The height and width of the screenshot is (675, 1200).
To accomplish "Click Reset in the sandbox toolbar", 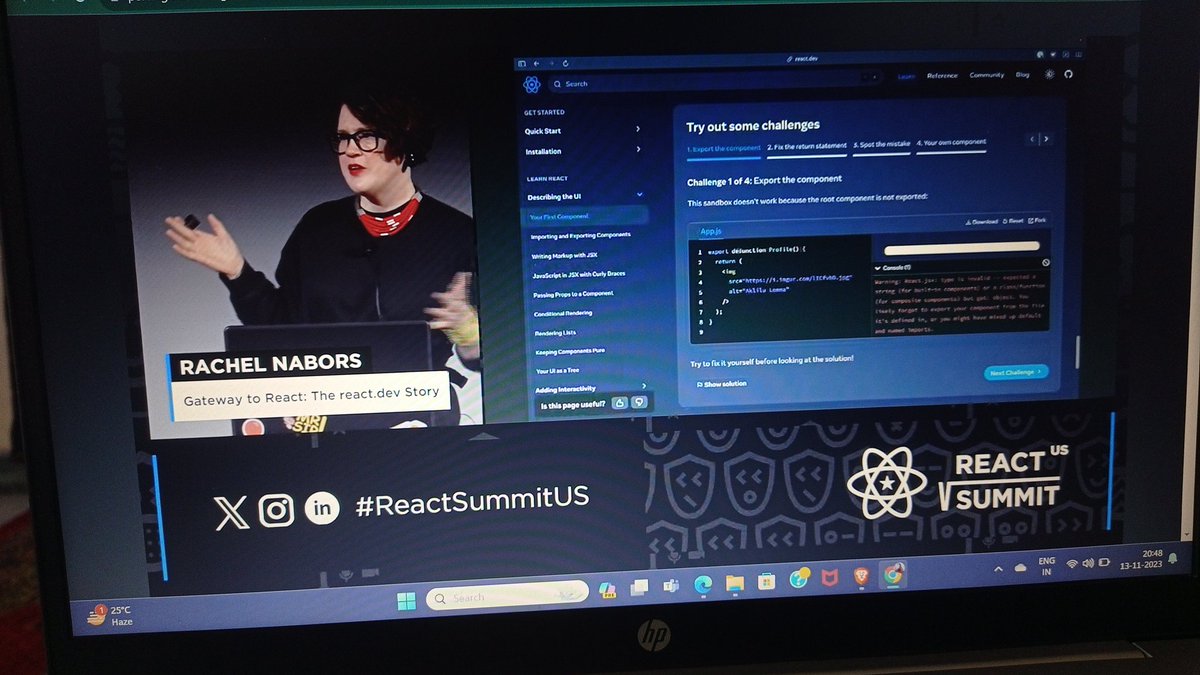I will (1012, 220).
